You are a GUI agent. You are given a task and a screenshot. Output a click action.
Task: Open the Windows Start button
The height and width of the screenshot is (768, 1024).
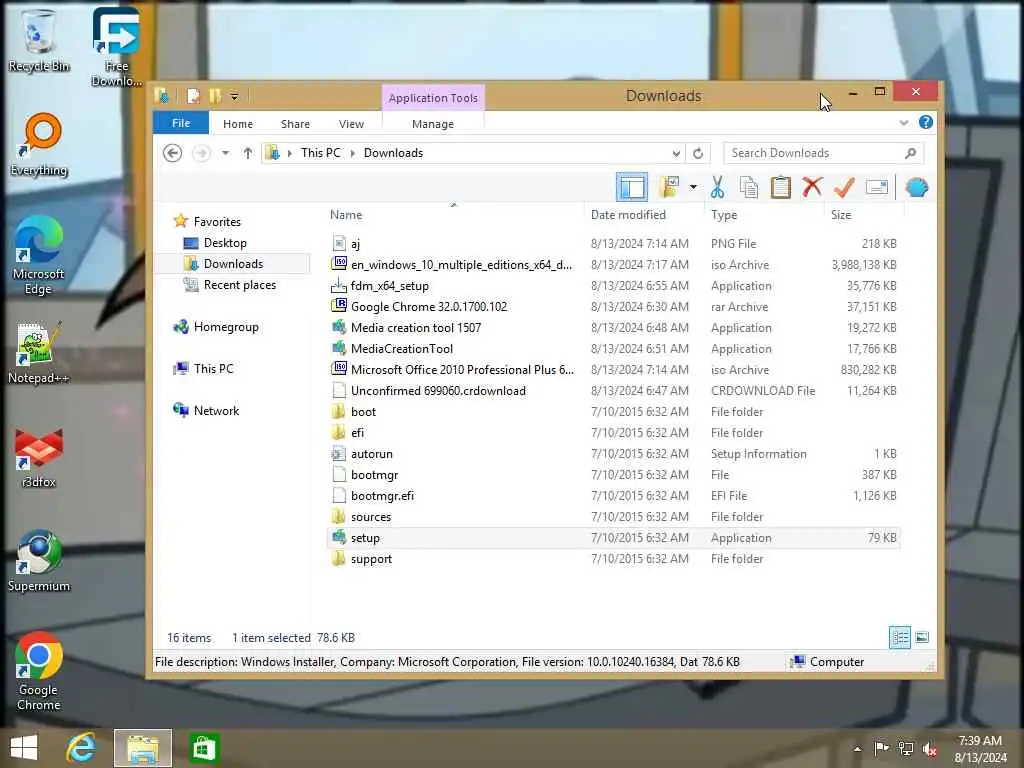24,748
